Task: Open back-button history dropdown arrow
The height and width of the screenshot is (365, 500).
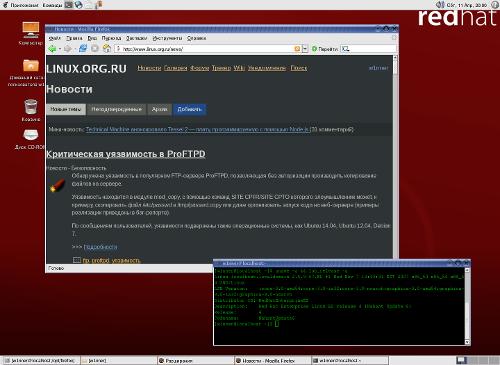Action: 59,49
